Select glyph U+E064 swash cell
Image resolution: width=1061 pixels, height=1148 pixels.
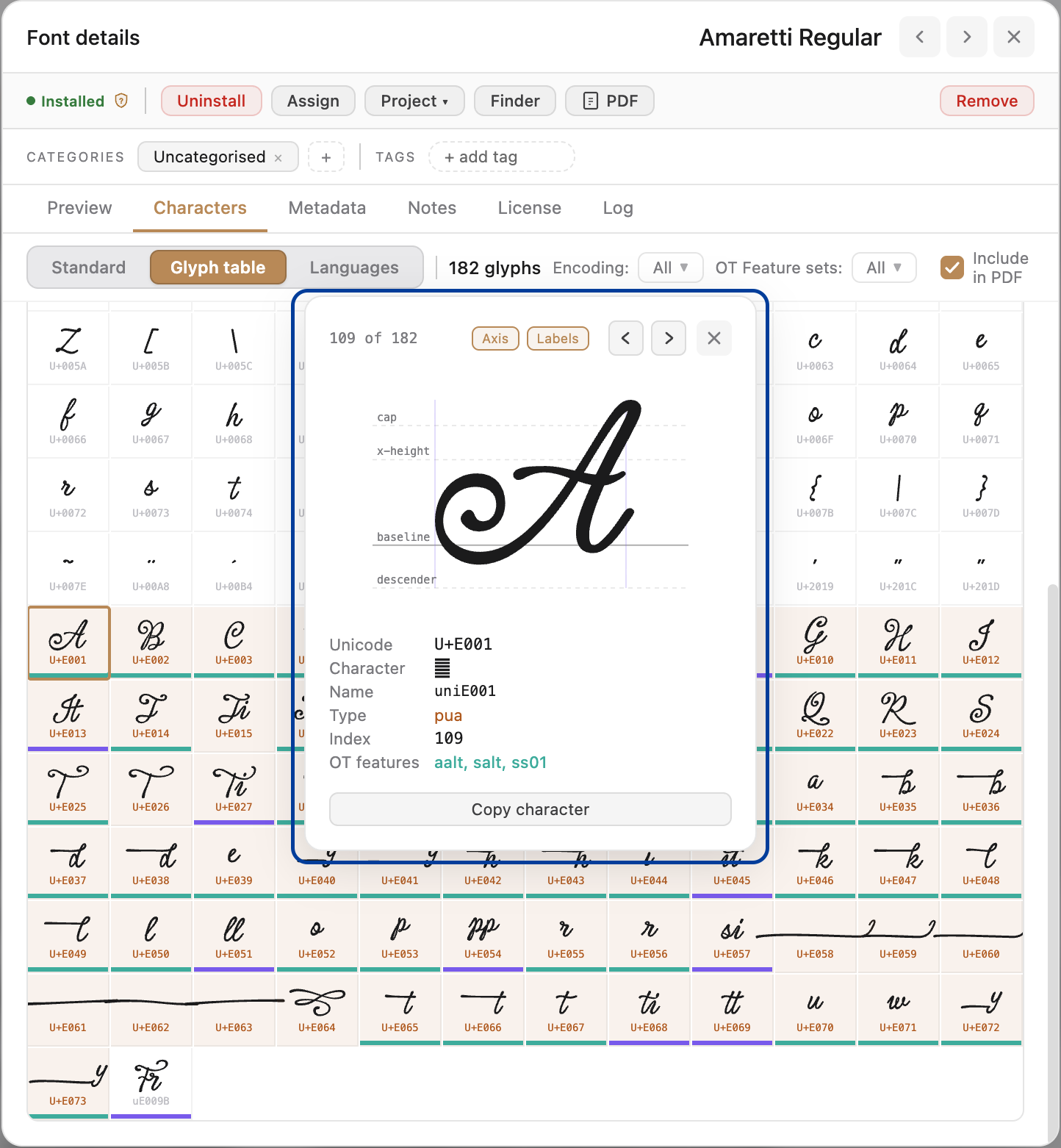(x=317, y=1010)
